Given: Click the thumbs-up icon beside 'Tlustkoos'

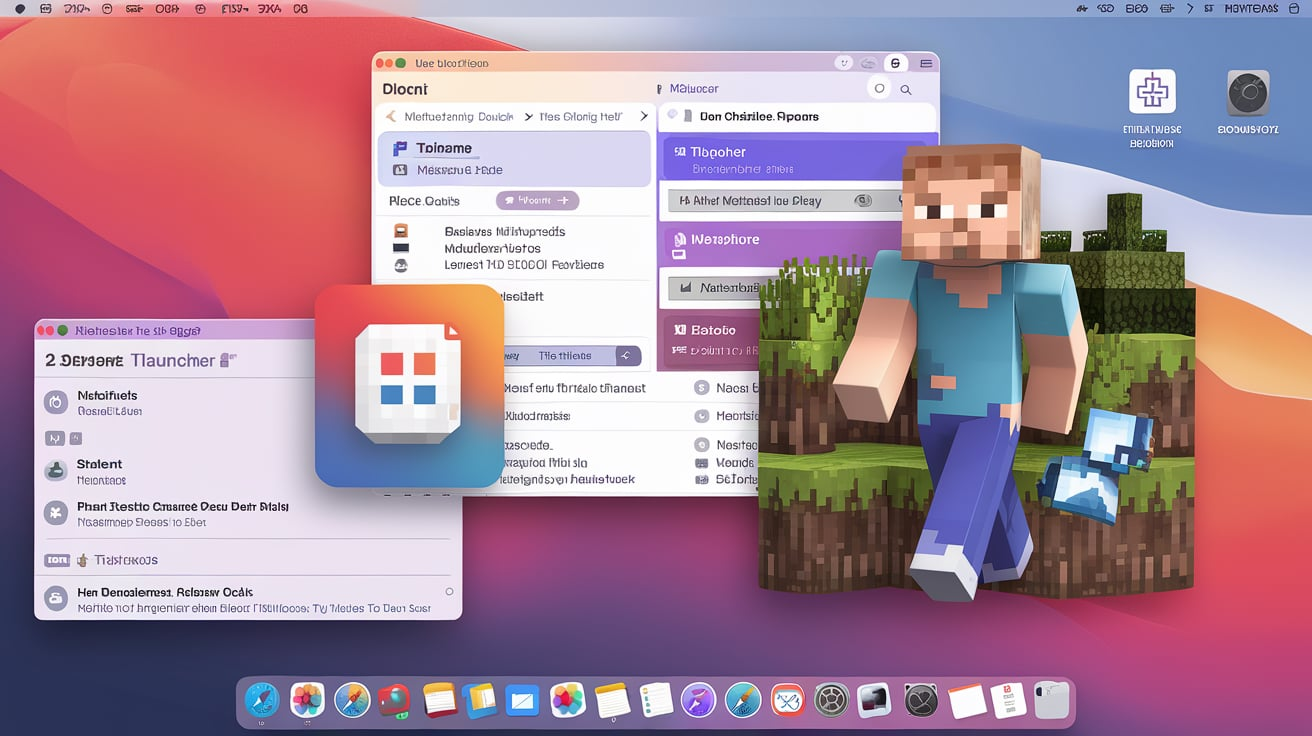Looking at the screenshot, I should (x=83, y=561).
